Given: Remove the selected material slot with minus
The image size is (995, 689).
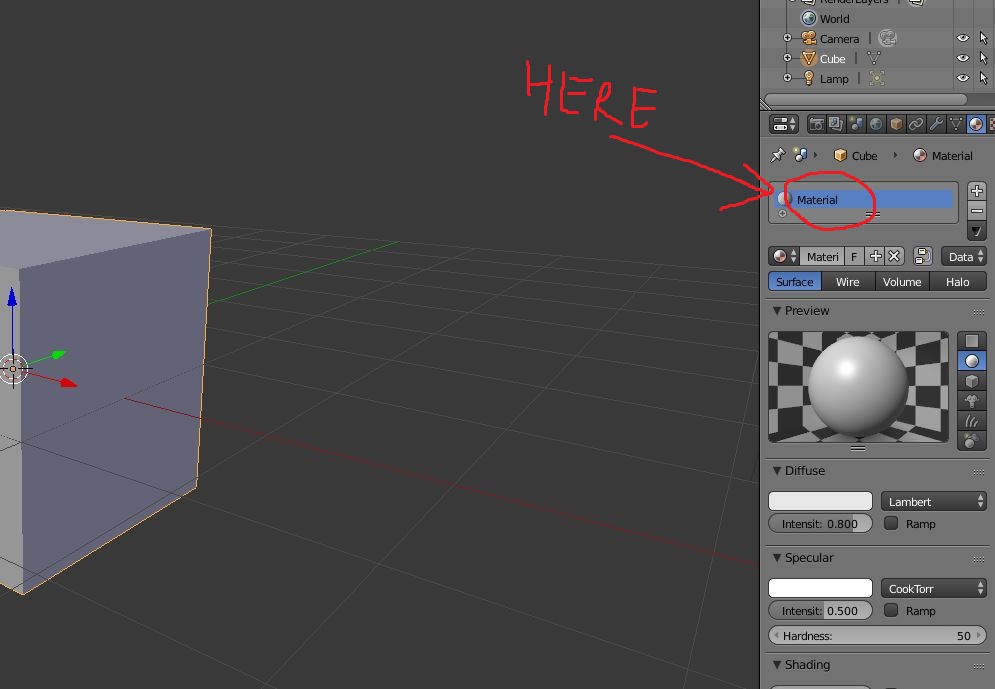Looking at the screenshot, I should point(977,211).
